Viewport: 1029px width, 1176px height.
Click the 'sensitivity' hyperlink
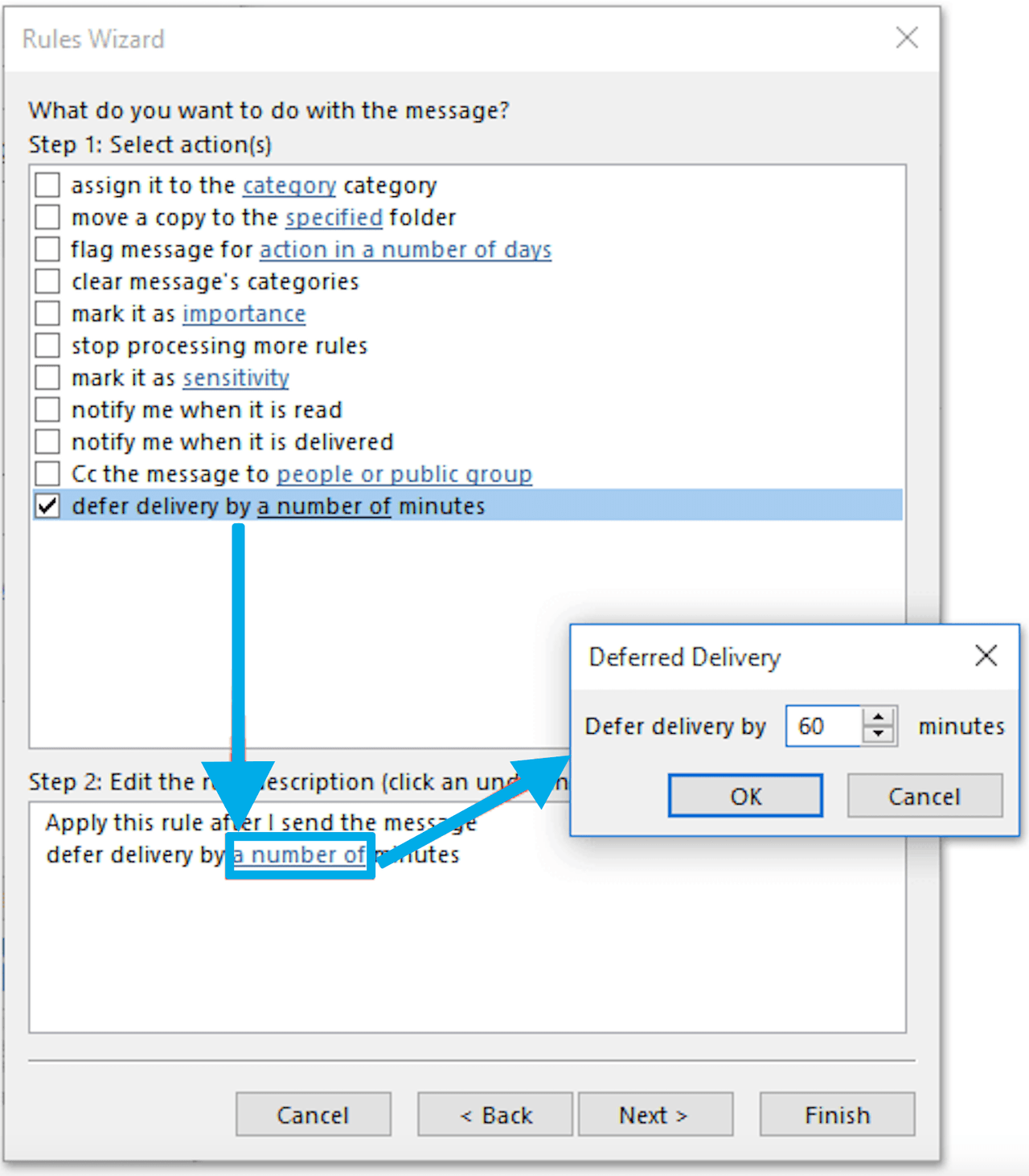coord(235,378)
